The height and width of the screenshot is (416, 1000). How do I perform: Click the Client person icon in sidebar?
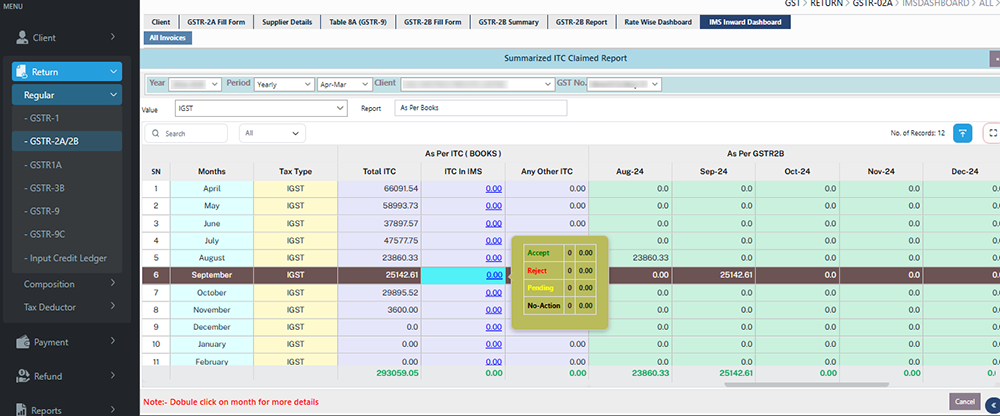(x=22, y=38)
